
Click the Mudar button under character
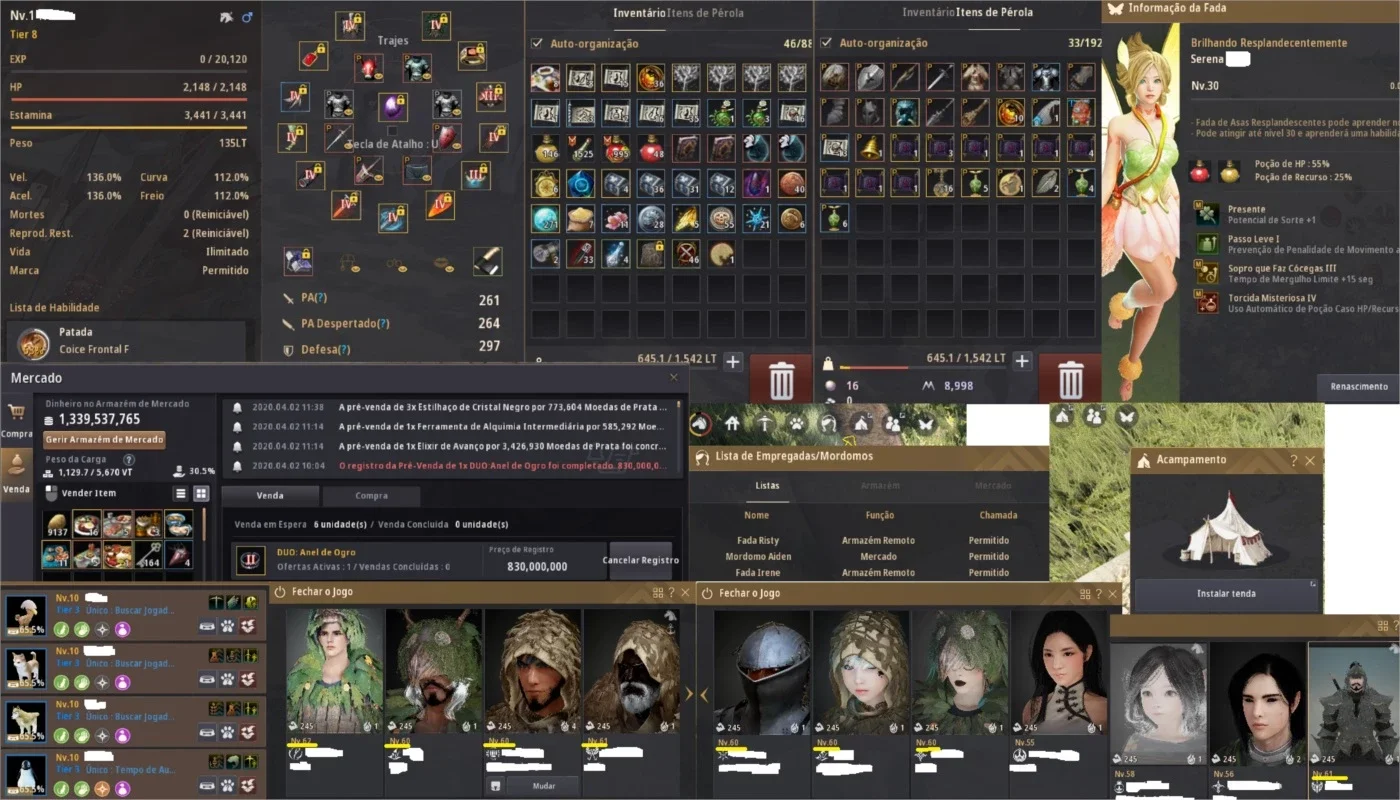(x=543, y=786)
